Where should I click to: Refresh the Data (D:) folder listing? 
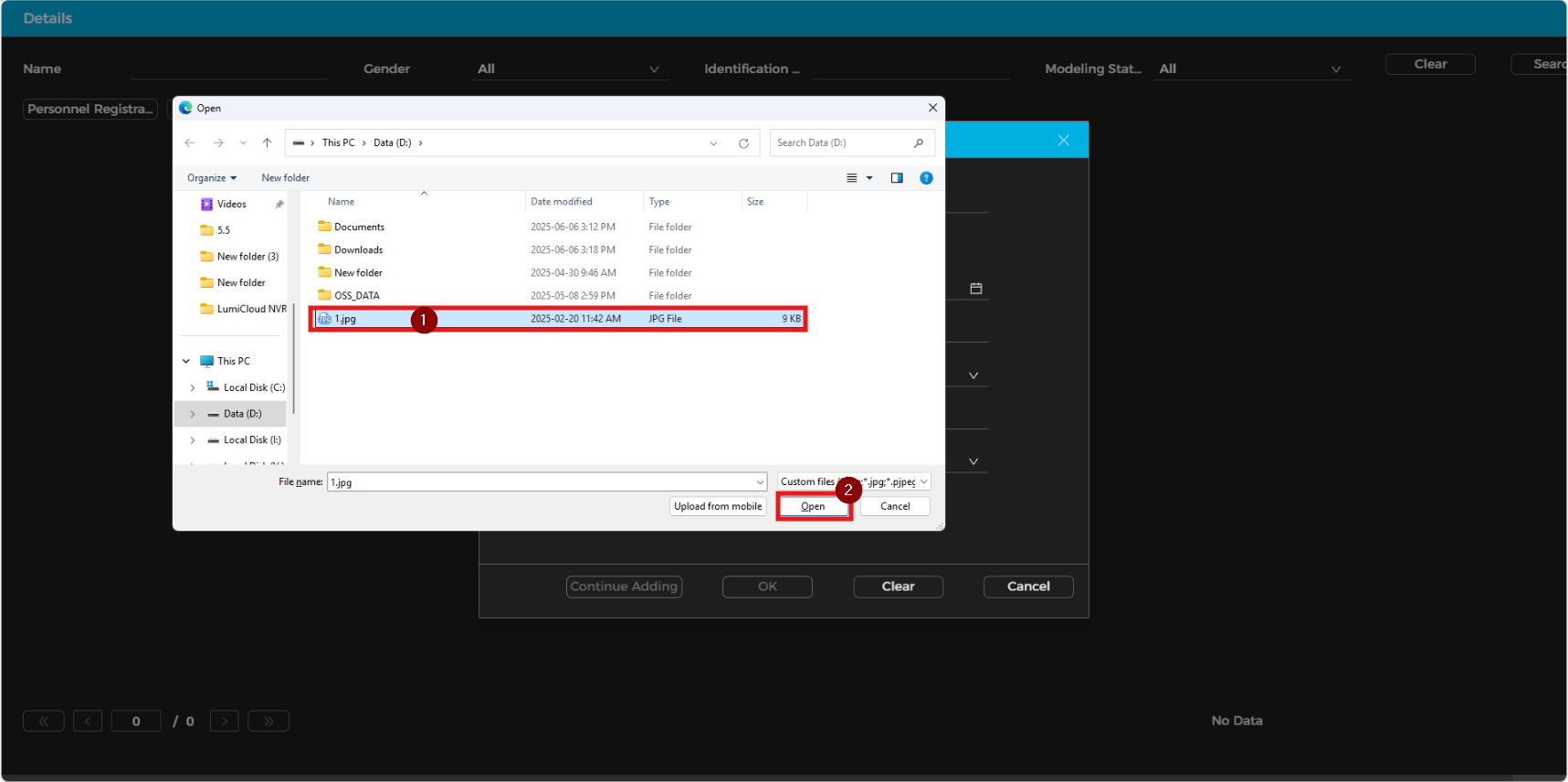coord(743,143)
